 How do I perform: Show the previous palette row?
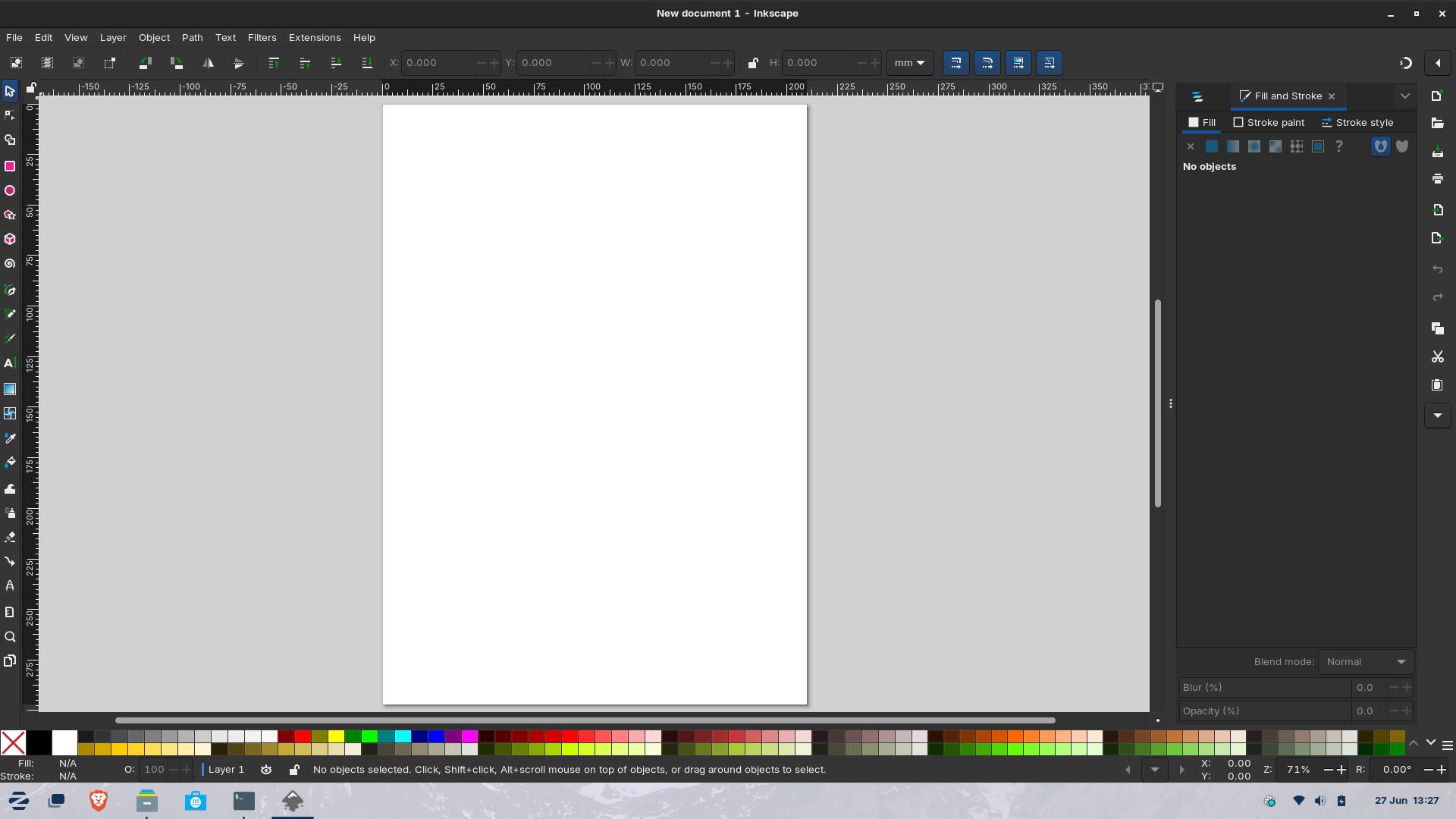click(1414, 743)
